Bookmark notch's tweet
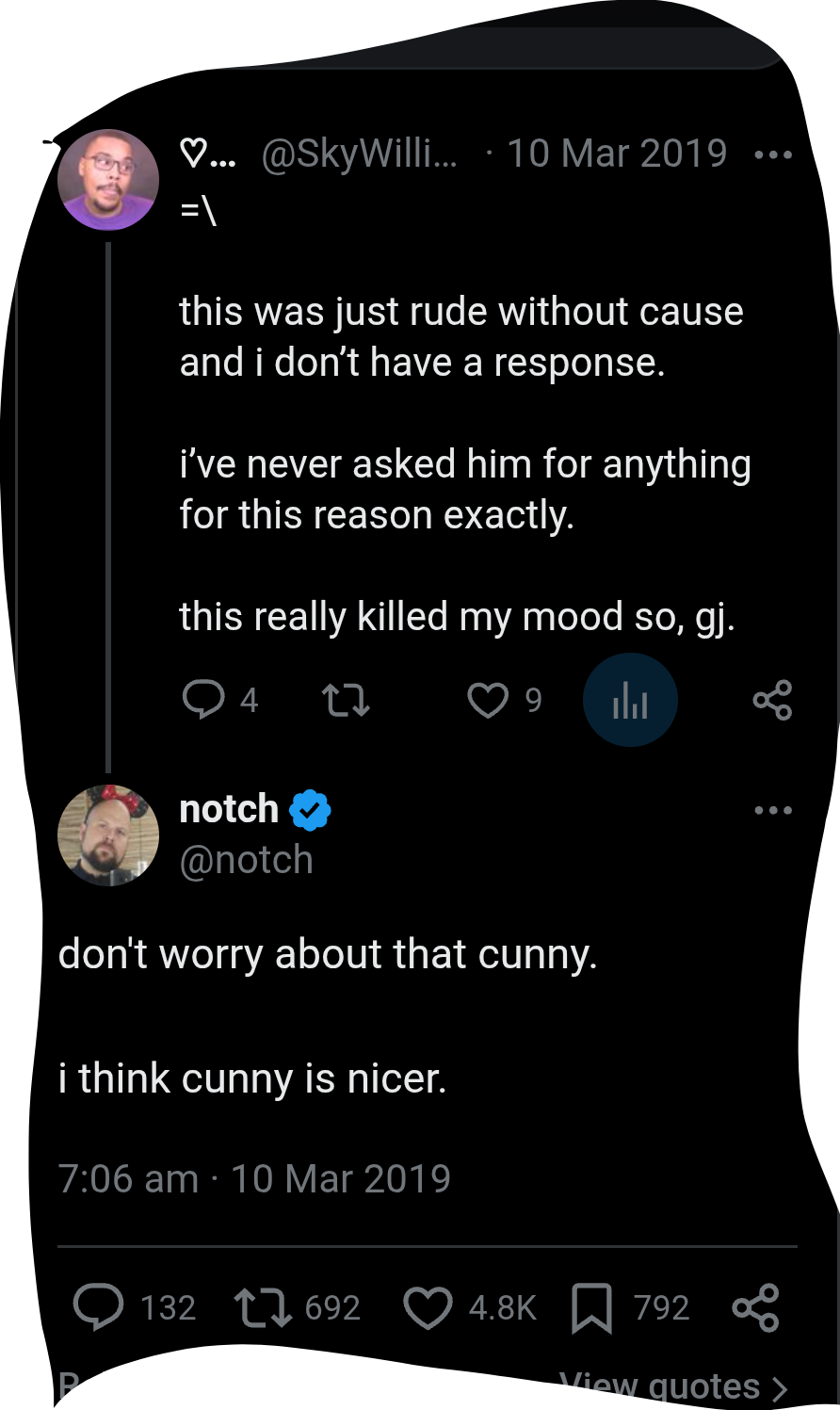This screenshot has width=840, height=1410. [x=591, y=1307]
